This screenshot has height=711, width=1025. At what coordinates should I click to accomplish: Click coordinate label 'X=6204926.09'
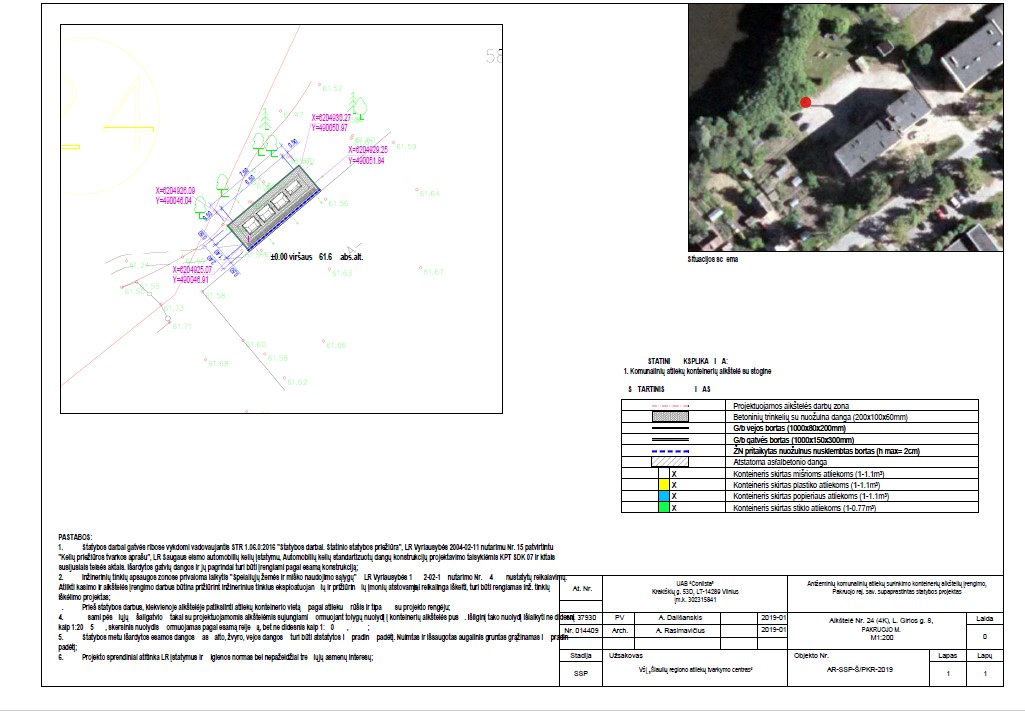click(175, 191)
